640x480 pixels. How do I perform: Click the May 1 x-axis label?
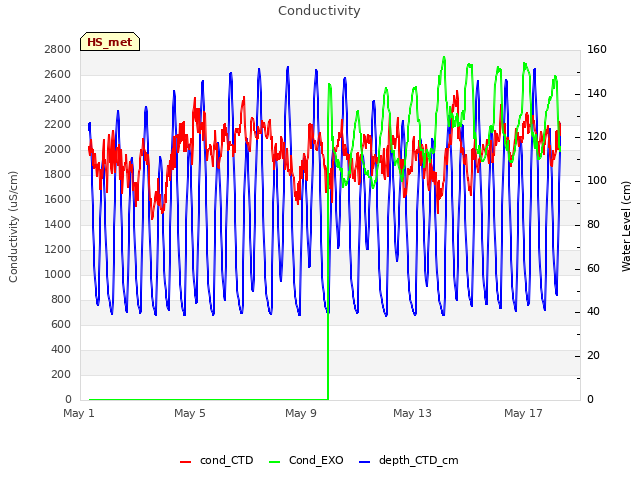(x=79, y=413)
